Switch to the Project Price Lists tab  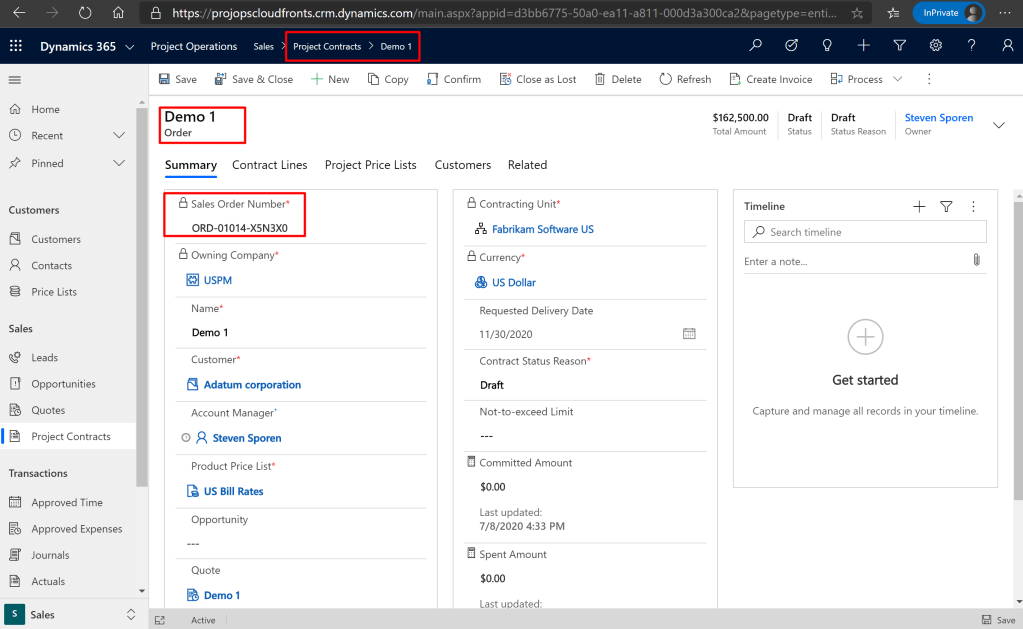click(370, 165)
